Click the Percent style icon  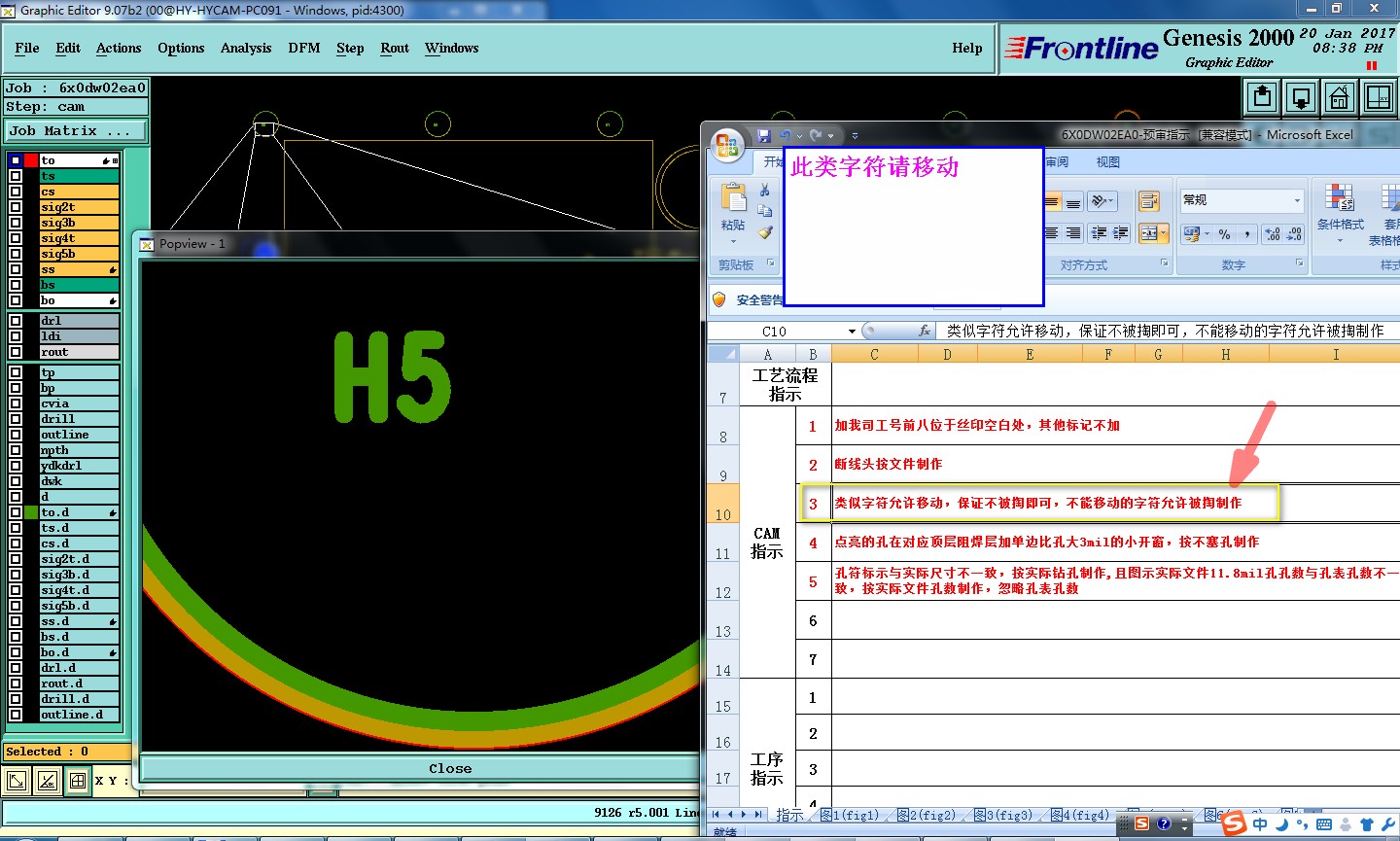(1224, 234)
